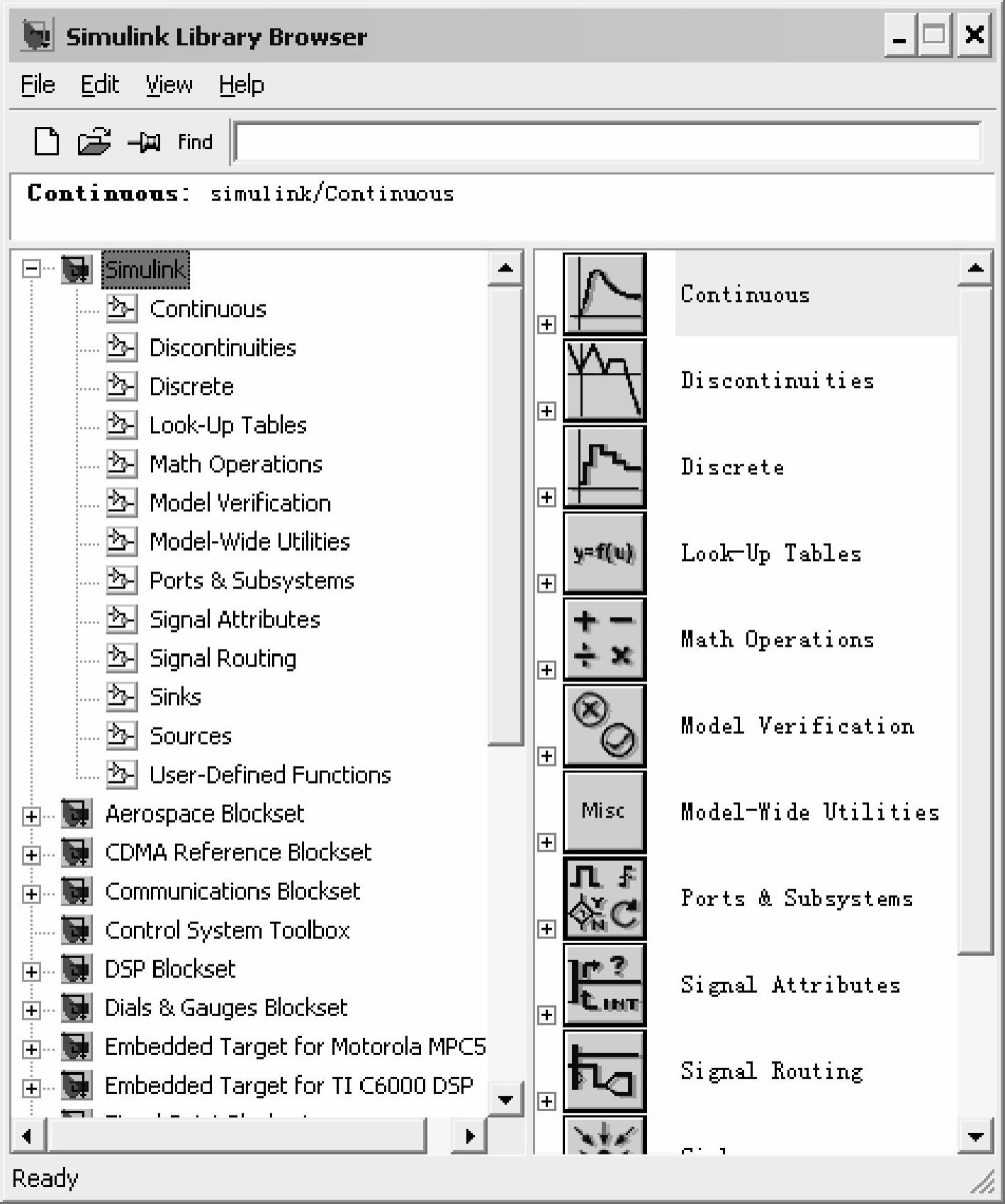Click in the Find search field
Image resolution: width=1005 pixels, height=1204 pixels.
coord(608,142)
